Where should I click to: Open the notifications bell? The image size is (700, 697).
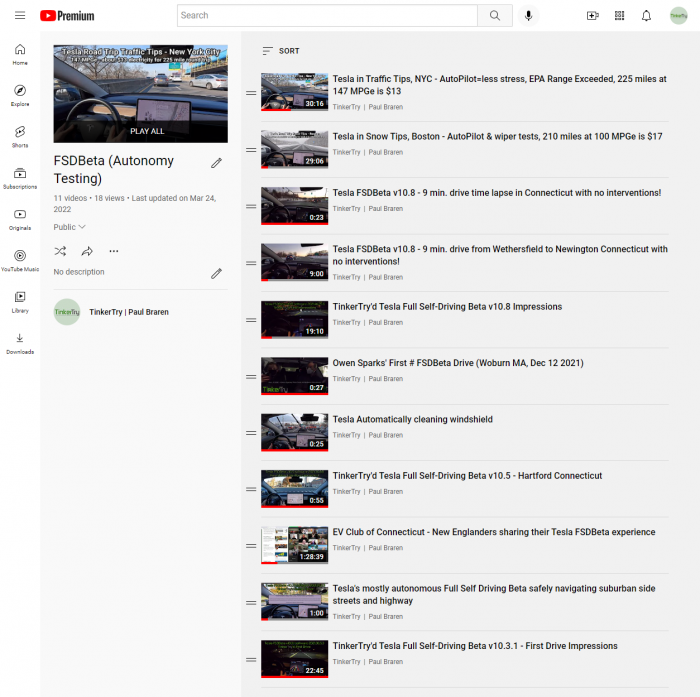point(646,16)
